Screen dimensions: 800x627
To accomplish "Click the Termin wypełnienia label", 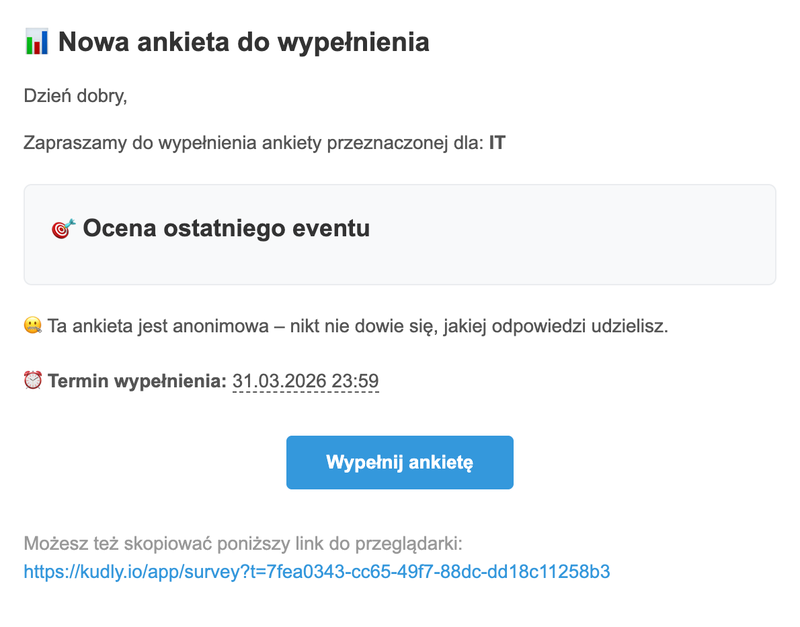I will coord(137,381).
